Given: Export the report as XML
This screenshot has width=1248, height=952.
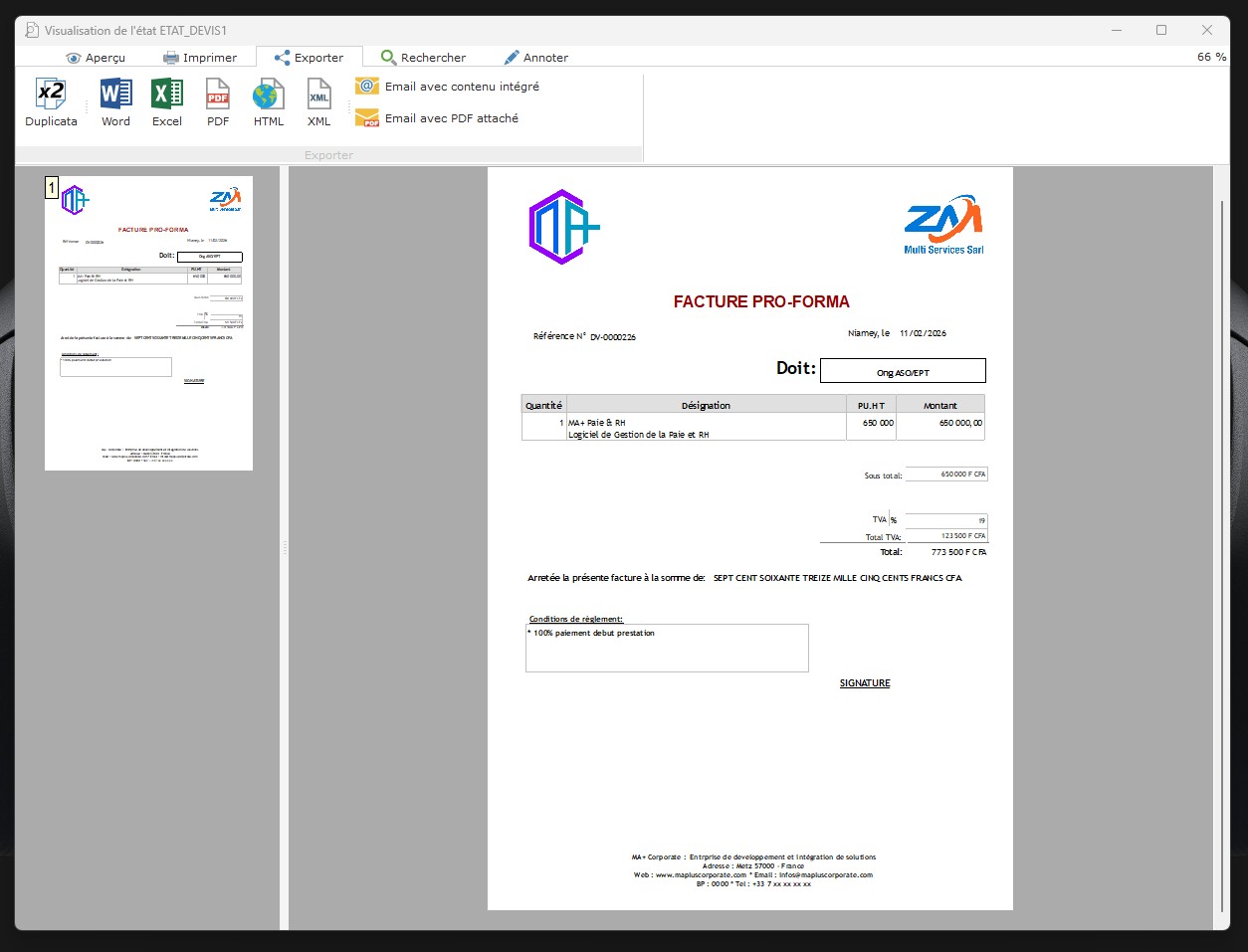Looking at the screenshot, I should [318, 95].
